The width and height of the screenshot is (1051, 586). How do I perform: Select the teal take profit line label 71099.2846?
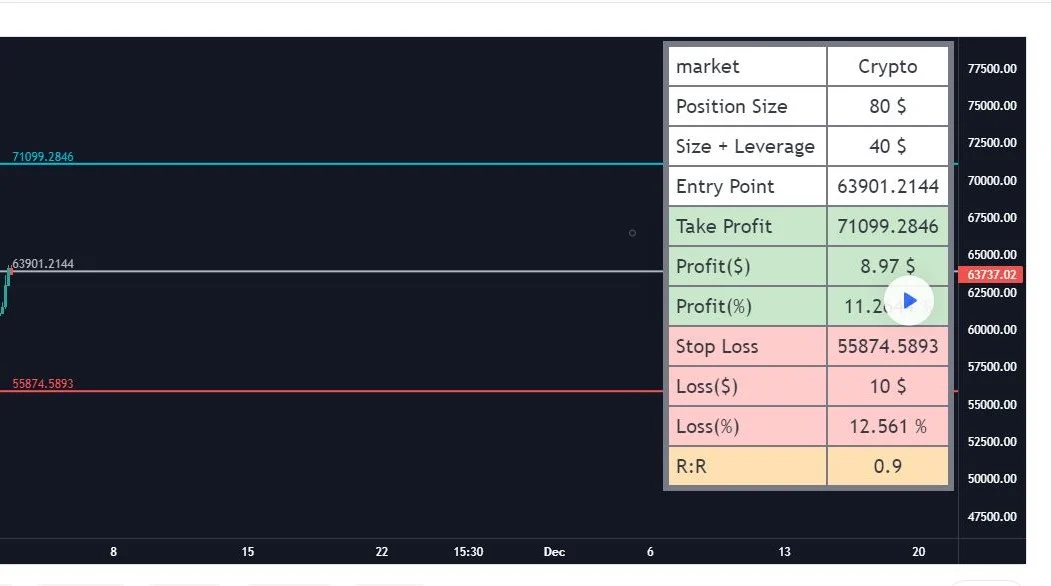click(x=43, y=157)
